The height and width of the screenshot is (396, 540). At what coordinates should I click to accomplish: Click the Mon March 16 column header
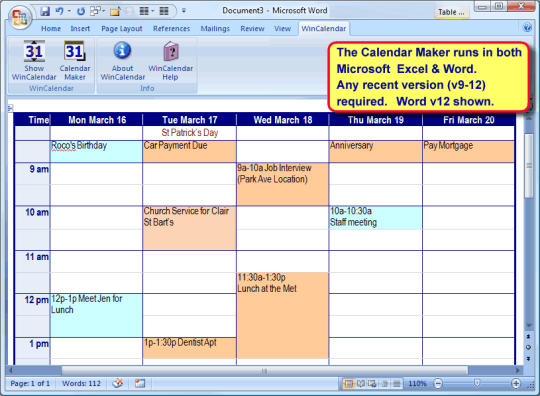pyautogui.click(x=97, y=120)
